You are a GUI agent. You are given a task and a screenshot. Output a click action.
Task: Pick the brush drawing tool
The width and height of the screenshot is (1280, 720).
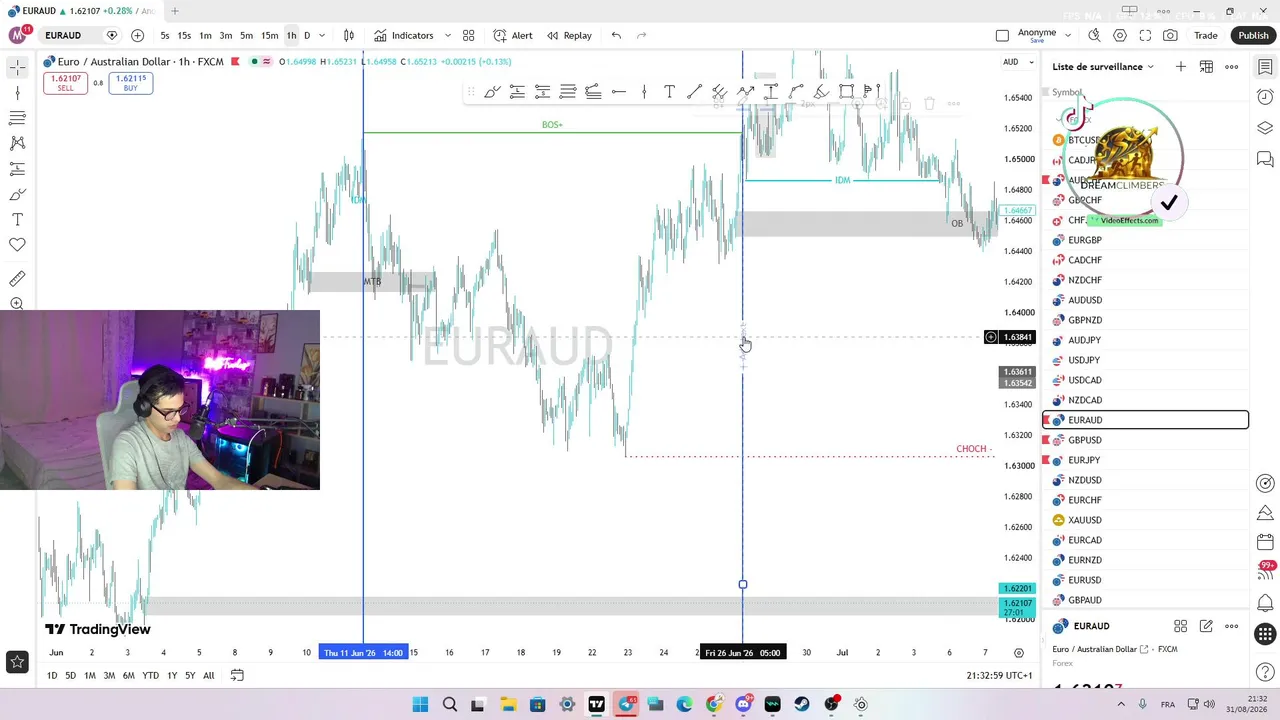pos(17,194)
